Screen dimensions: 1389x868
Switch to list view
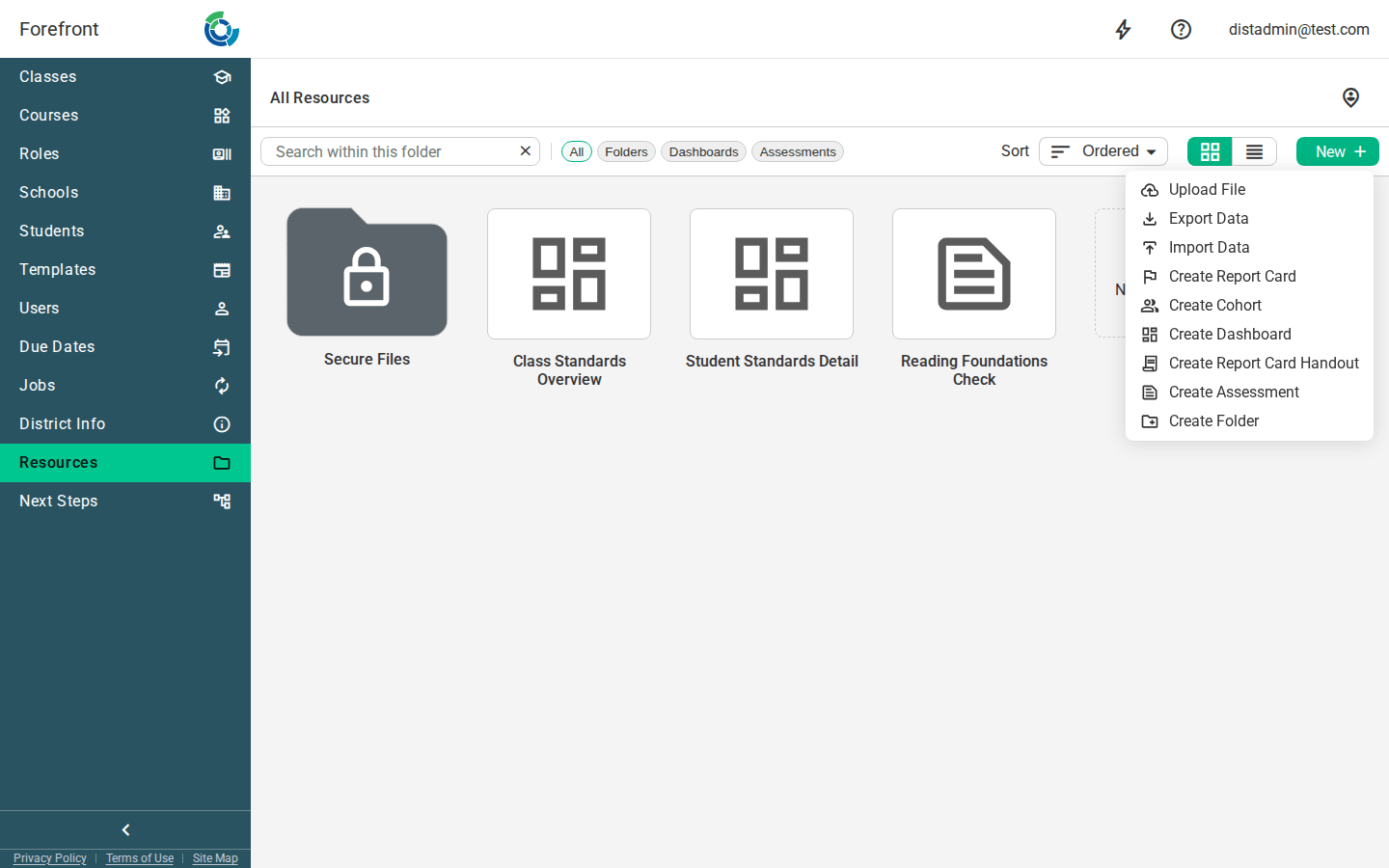tap(1254, 151)
